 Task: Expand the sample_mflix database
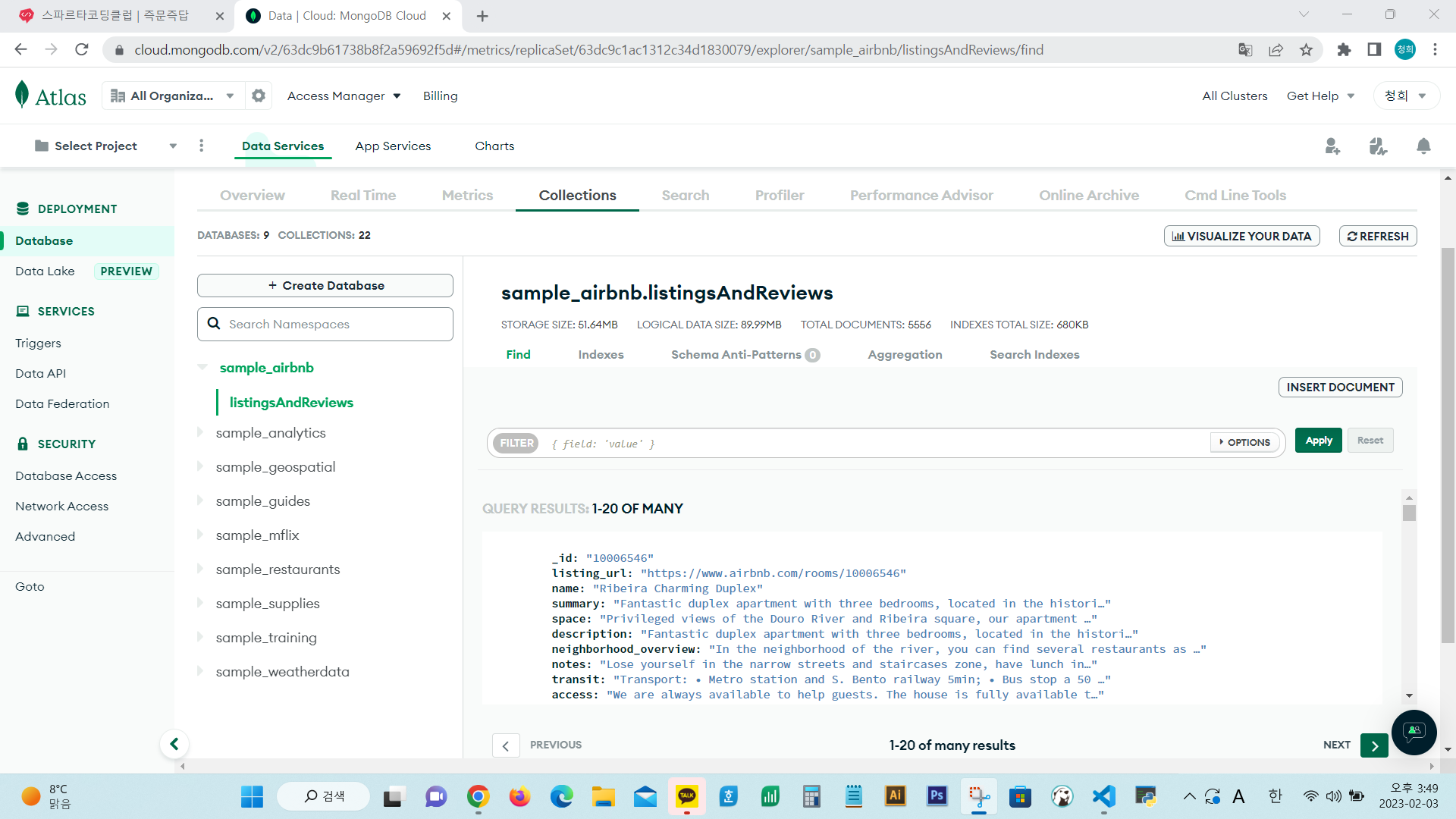coord(200,535)
